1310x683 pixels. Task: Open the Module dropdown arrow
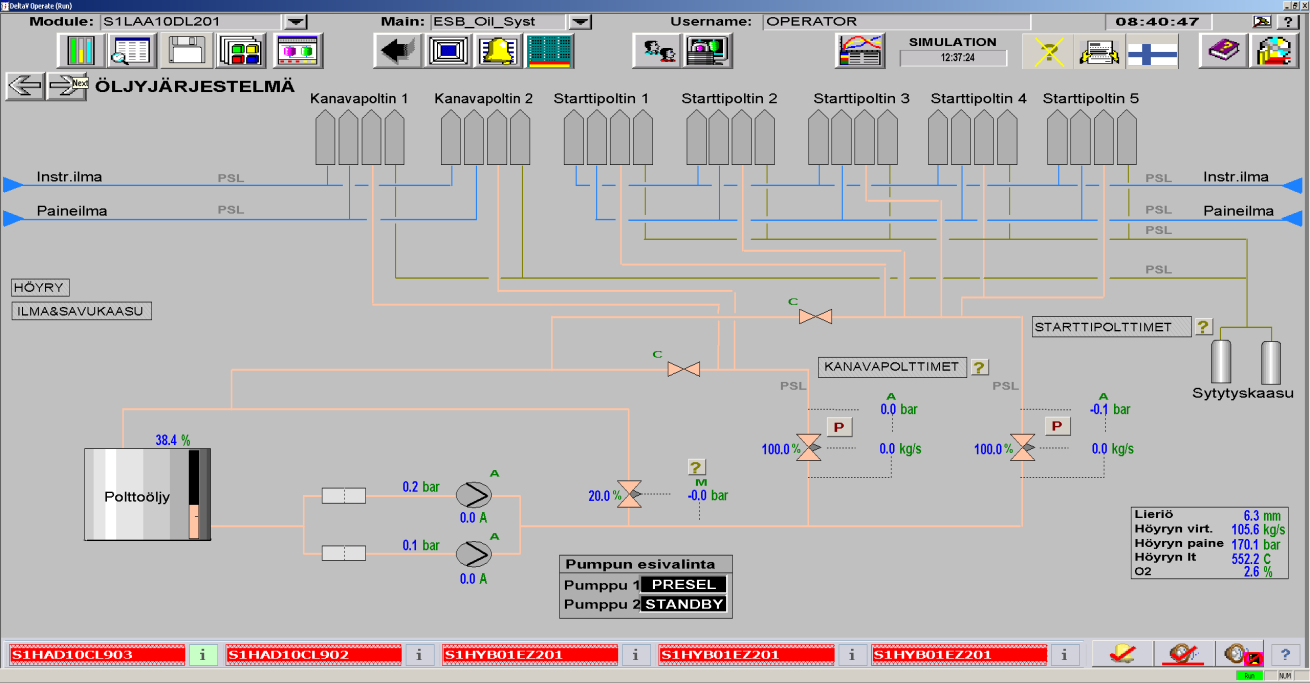click(x=295, y=21)
